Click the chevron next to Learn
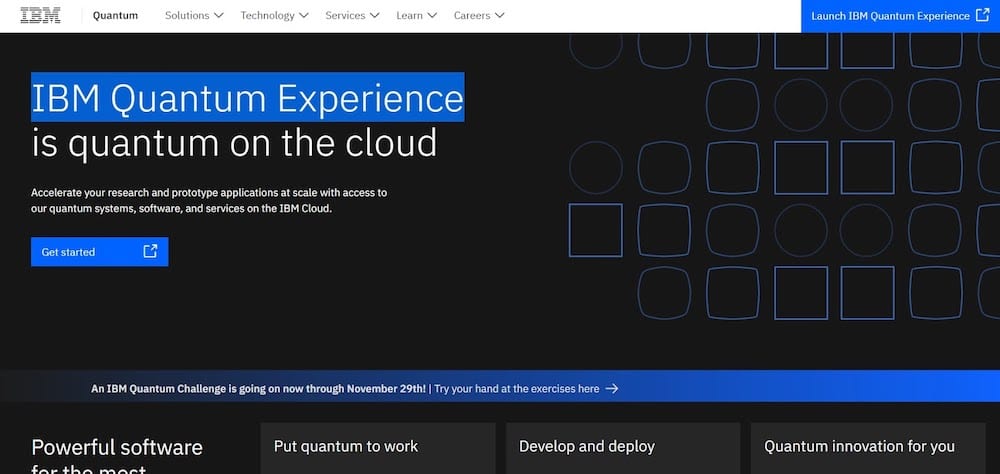This screenshot has height=474, width=1000. click(x=432, y=15)
